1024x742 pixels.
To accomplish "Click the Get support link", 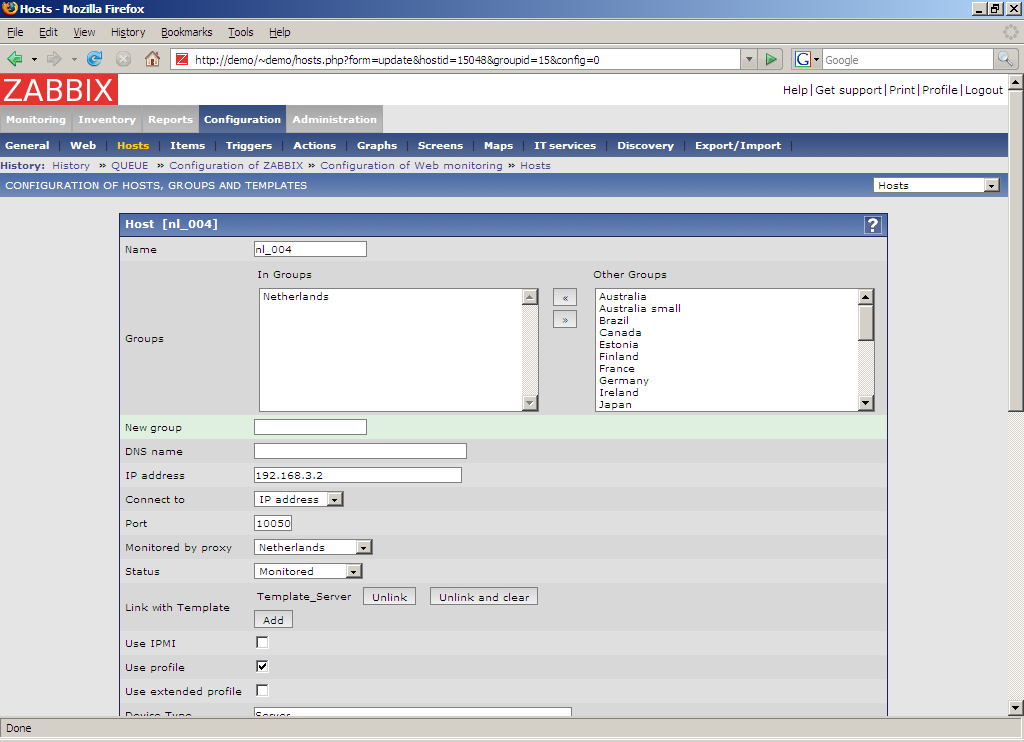I will (848, 90).
